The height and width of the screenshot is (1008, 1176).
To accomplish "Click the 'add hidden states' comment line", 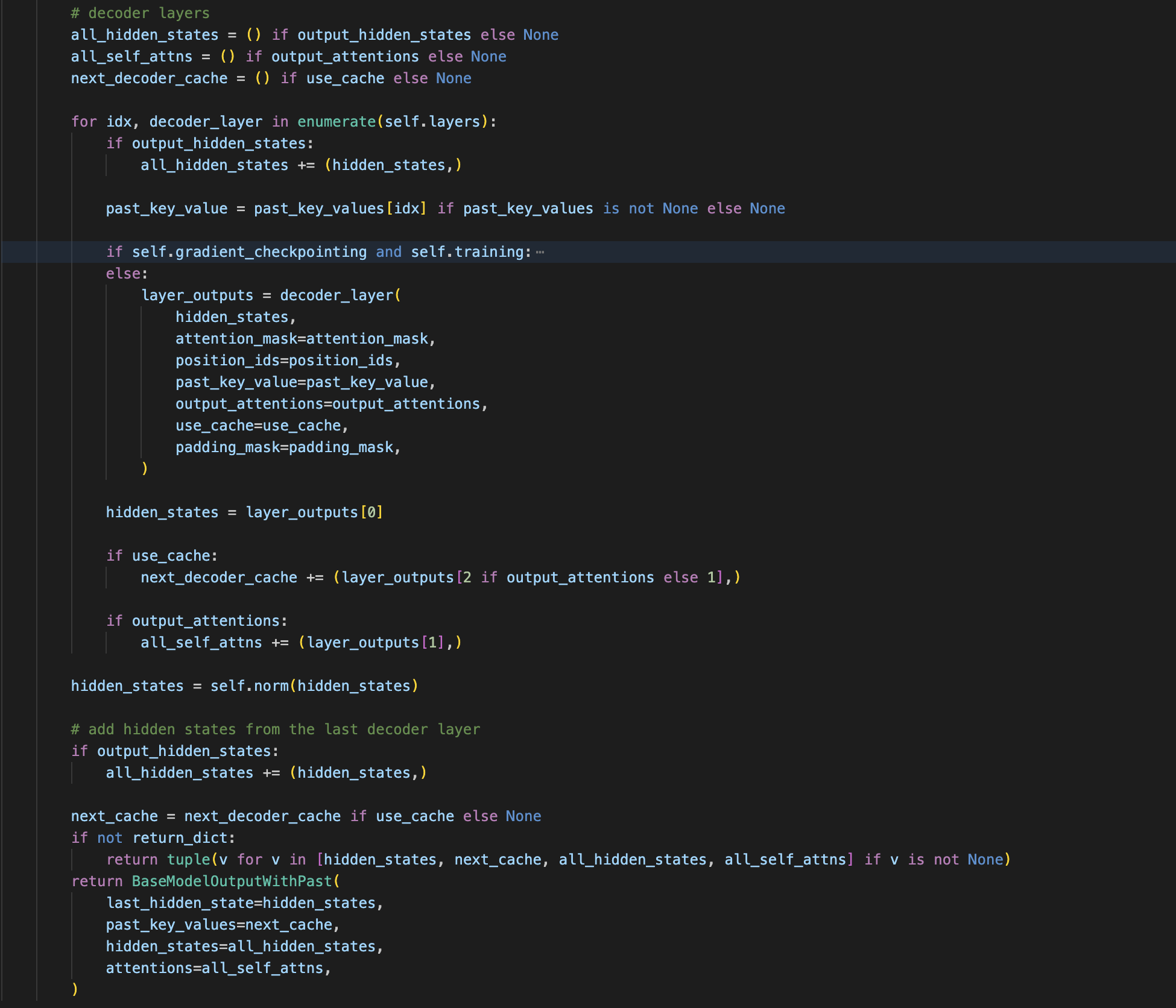I will tap(275, 729).
